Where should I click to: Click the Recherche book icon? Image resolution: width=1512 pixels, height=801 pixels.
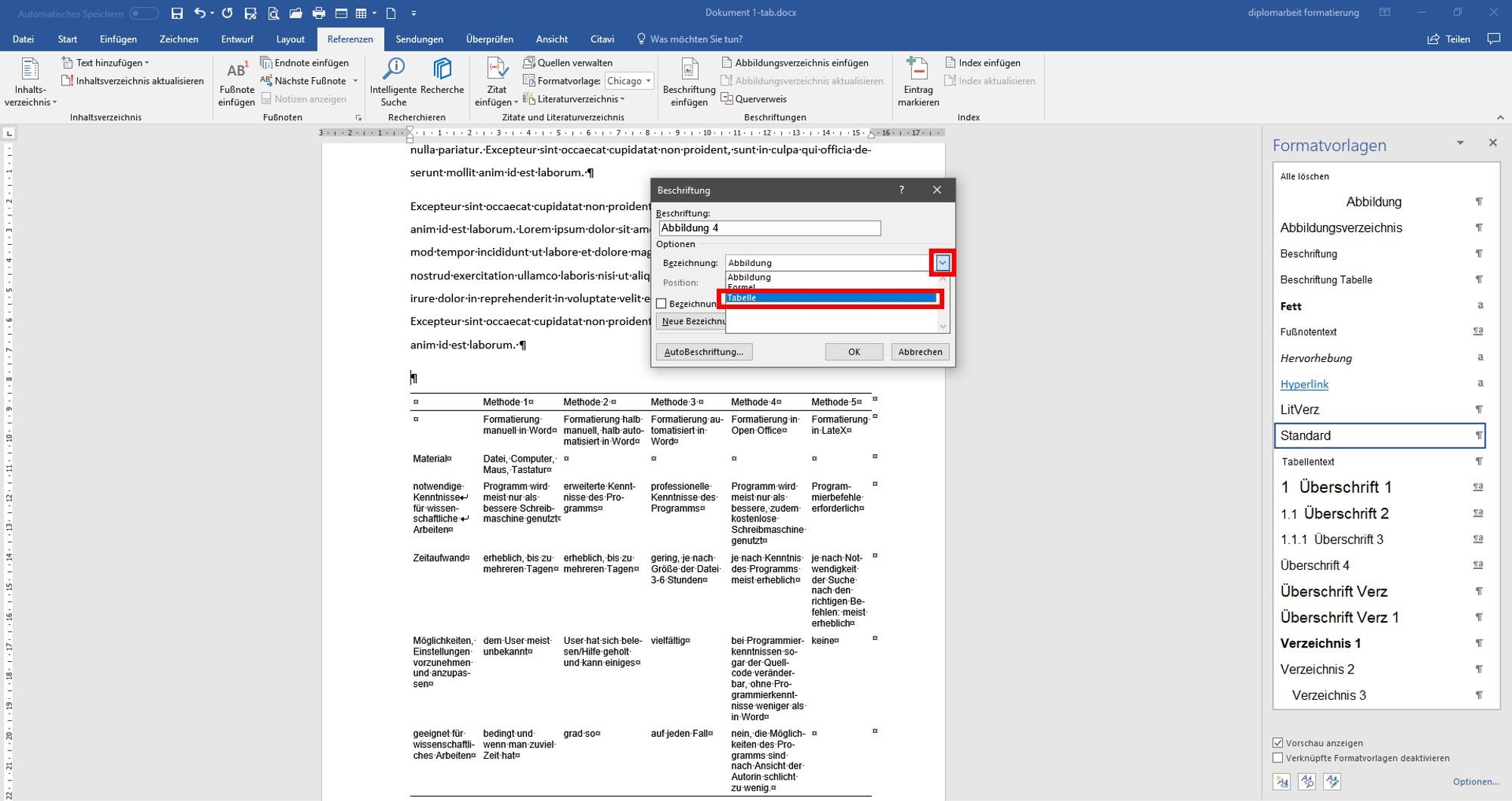[442, 69]
